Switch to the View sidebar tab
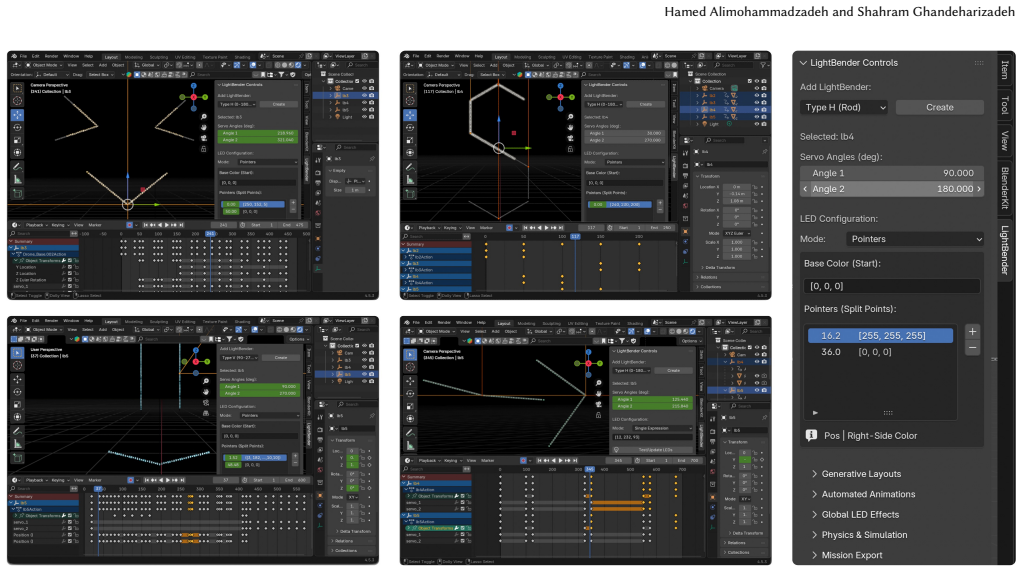Viewport: 1022px width, 572px height. point(1004,140)
